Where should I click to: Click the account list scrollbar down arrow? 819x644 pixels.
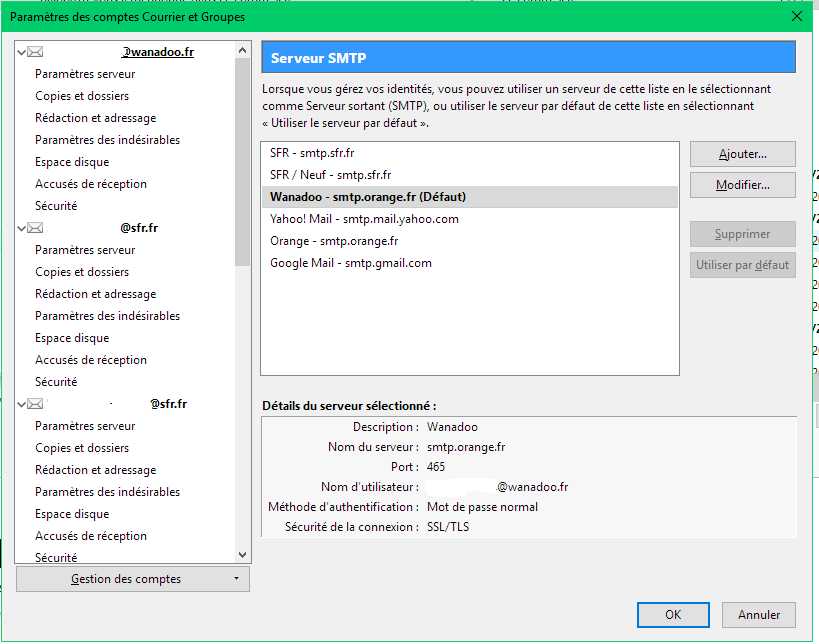[242, 555]
